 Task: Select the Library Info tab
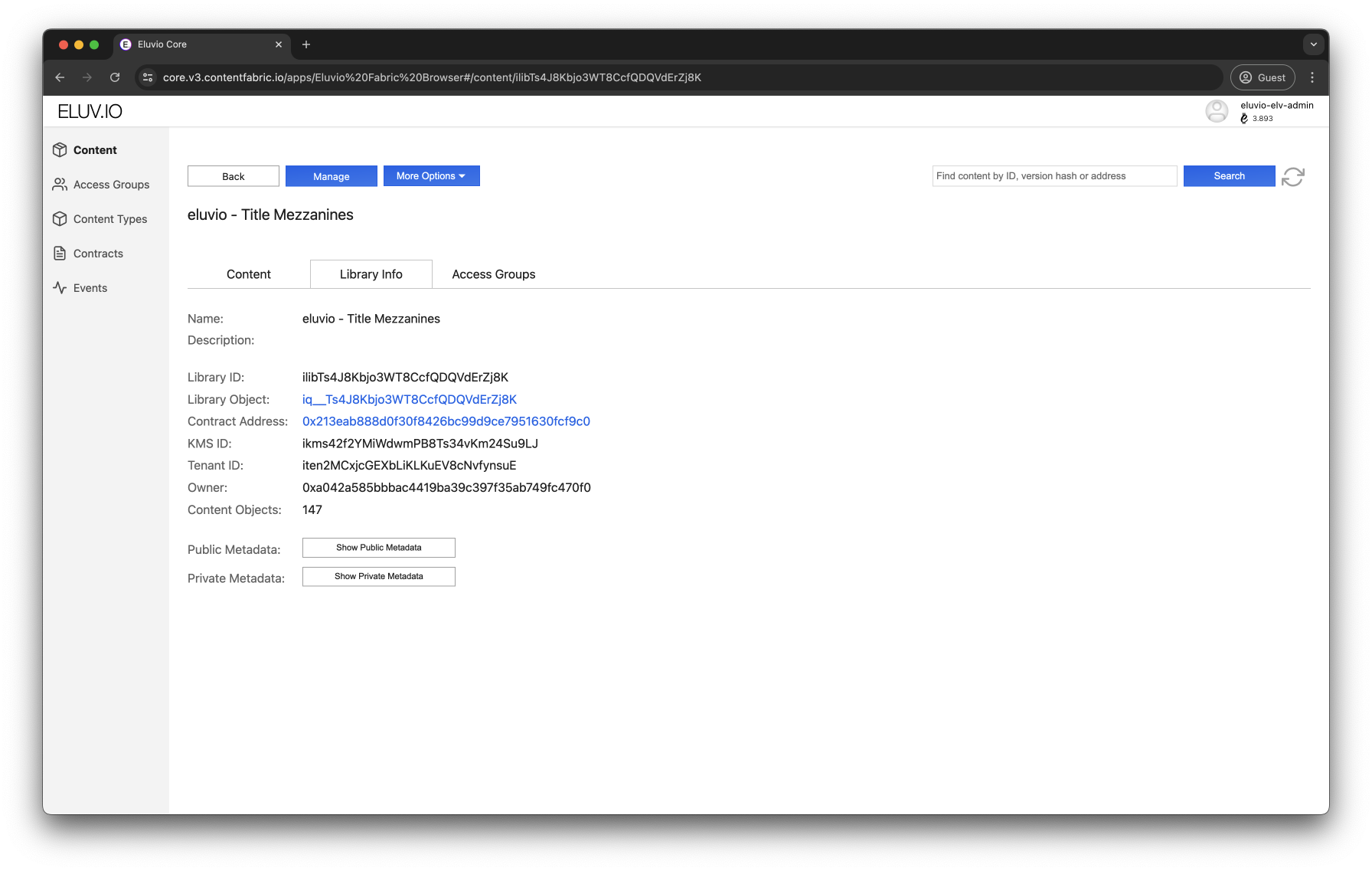point(371,274)
